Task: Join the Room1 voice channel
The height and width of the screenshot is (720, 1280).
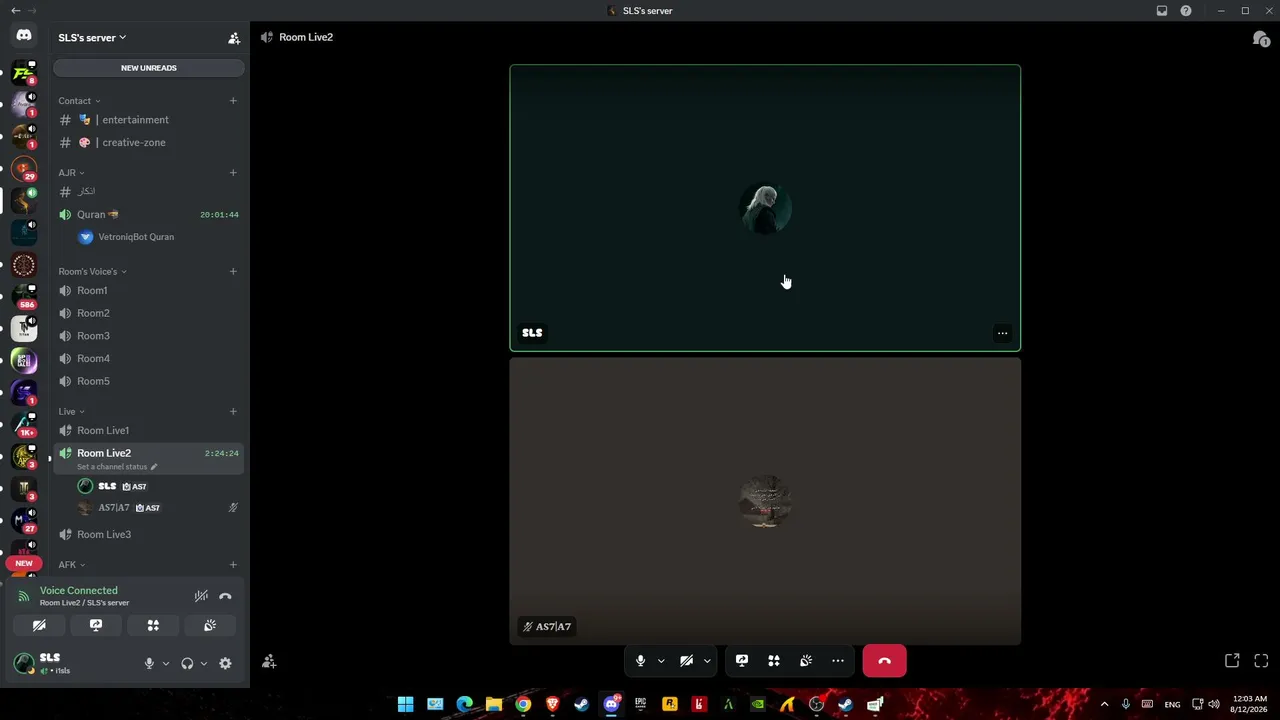Action: [x=148, y=291]
